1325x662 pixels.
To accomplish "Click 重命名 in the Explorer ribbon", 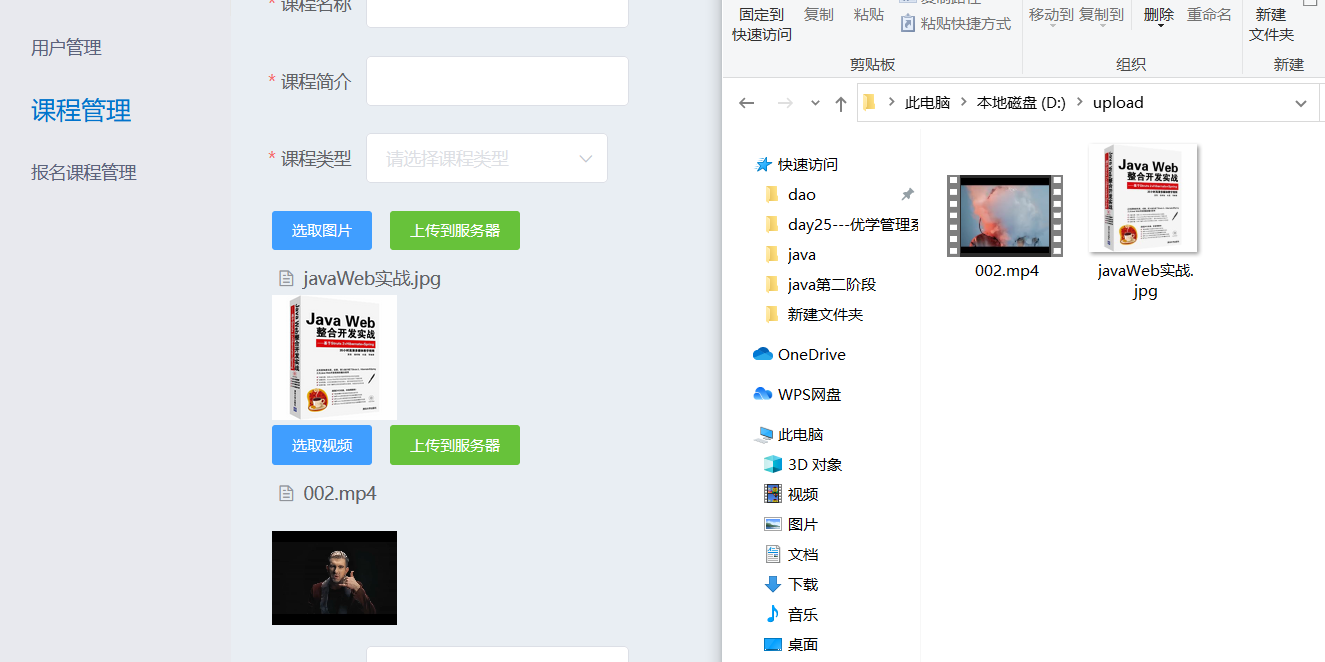I will (x=1209, y=14).
